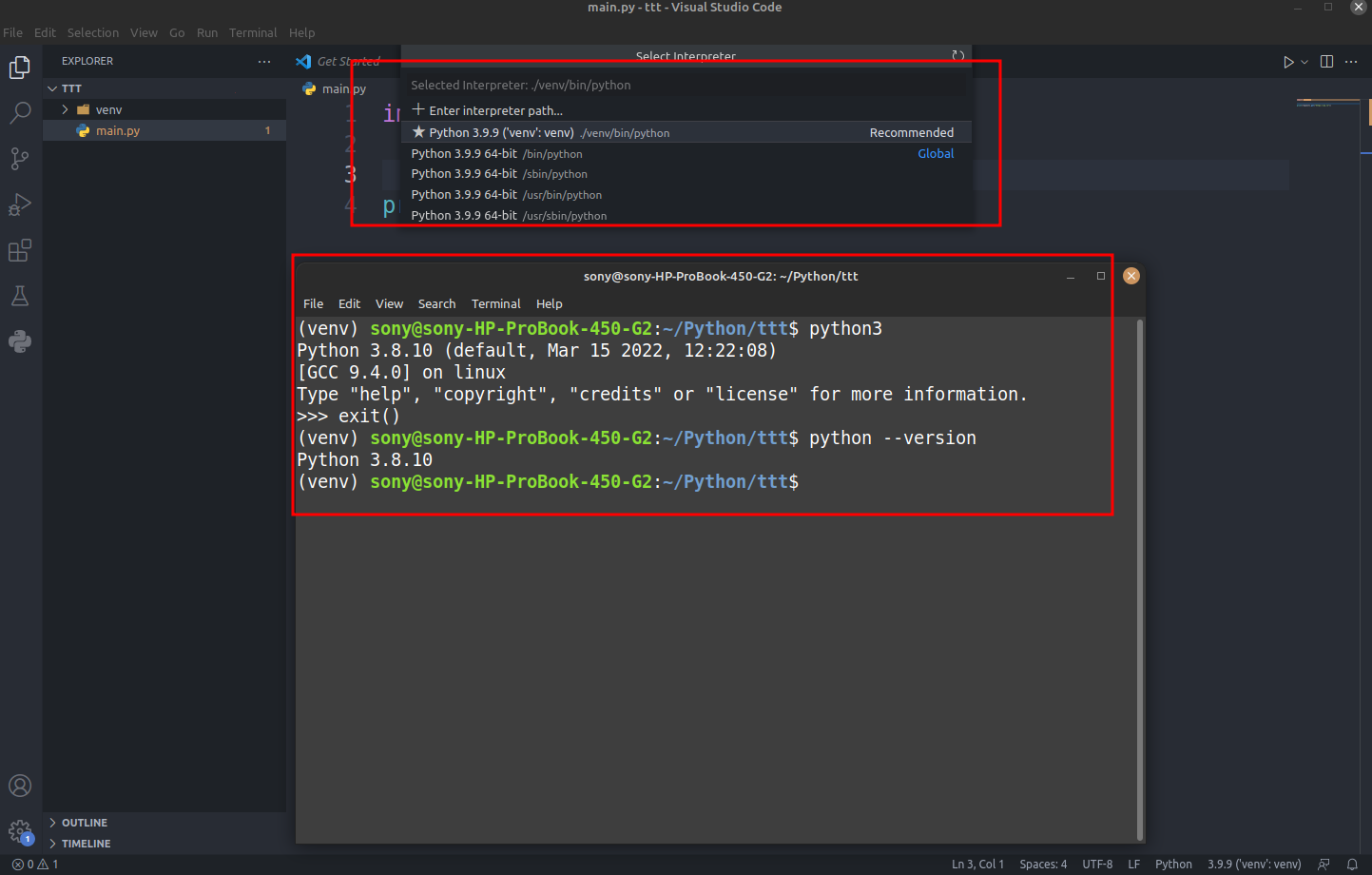Click Python language mode in status bar
Viewport: 1372px width, 875px height.
pyautogui.click(x=1173, y=865)
